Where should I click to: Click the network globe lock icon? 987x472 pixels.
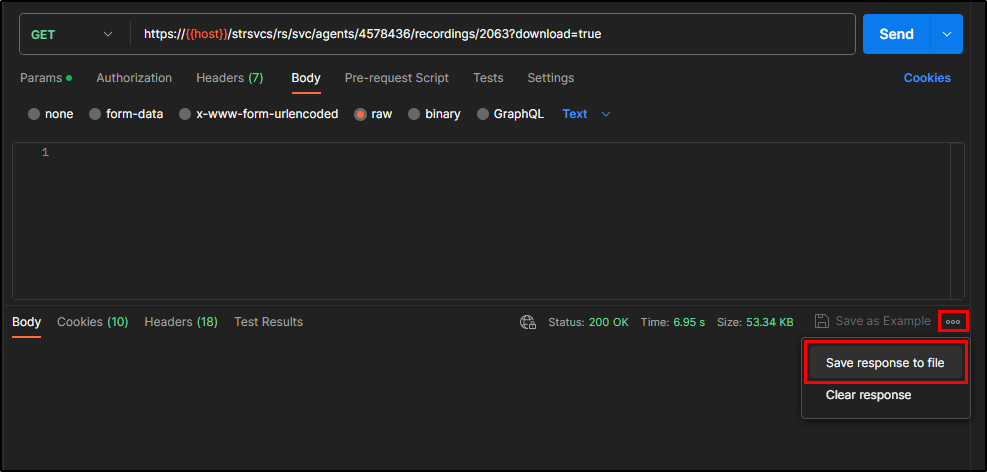coord(527,322)
